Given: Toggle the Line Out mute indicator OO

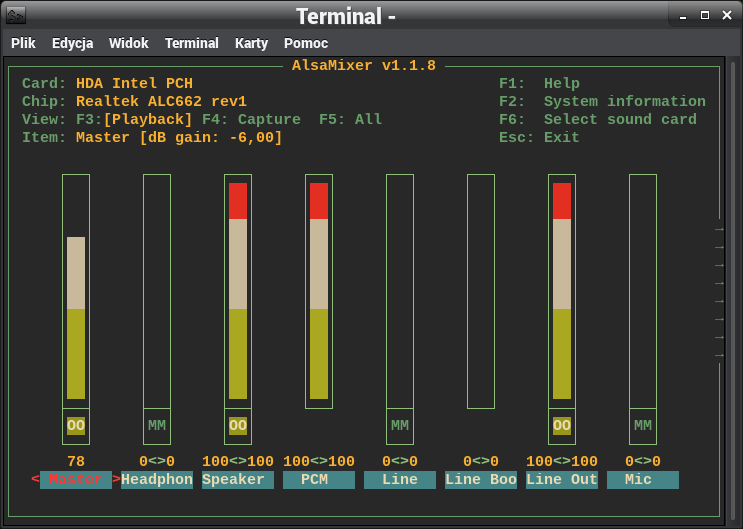Looking at the screenshot, I should point(562,426).
